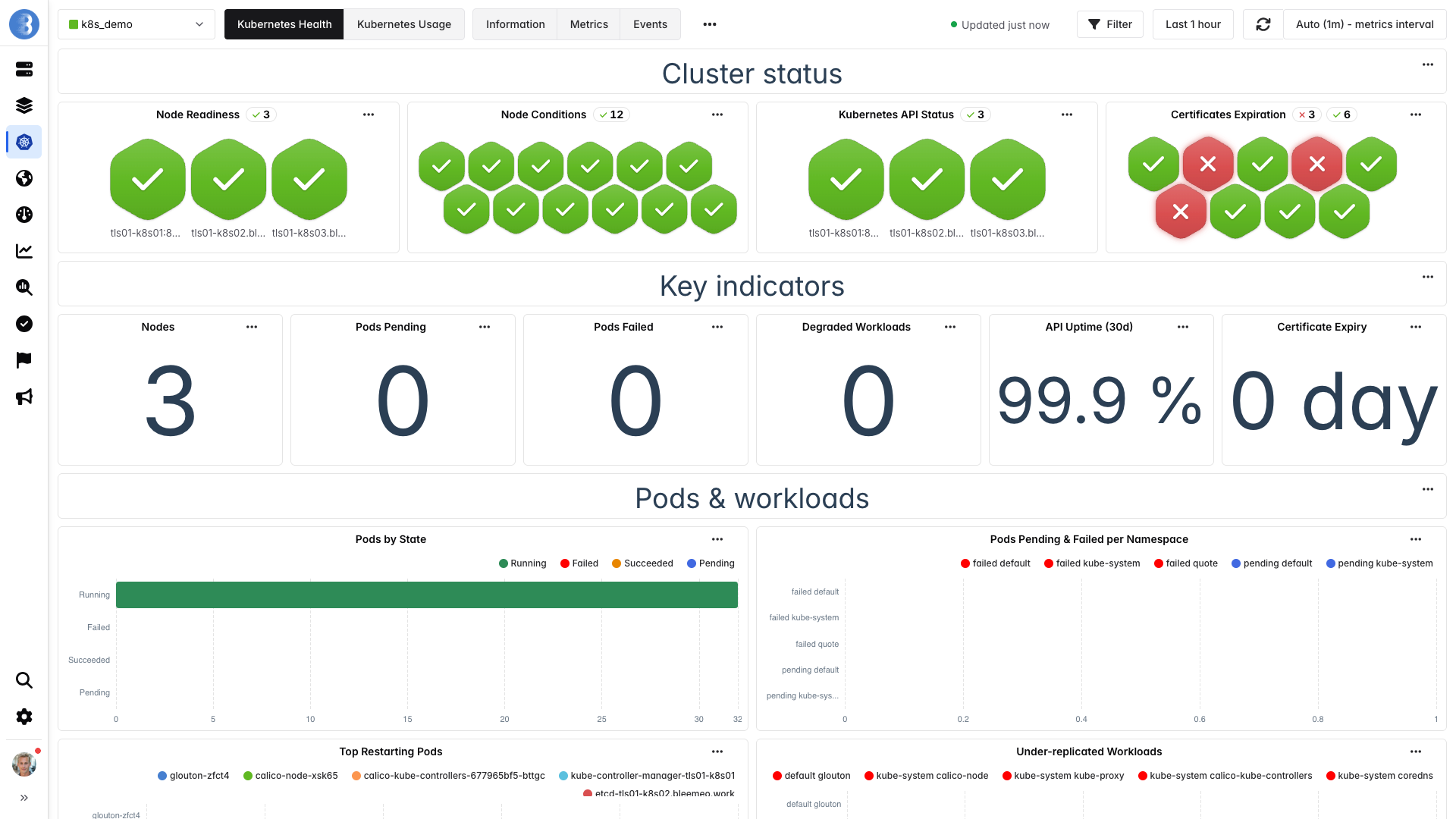
Task: Click the first Node Conditions green hexagon
Action: pos(442,165)
